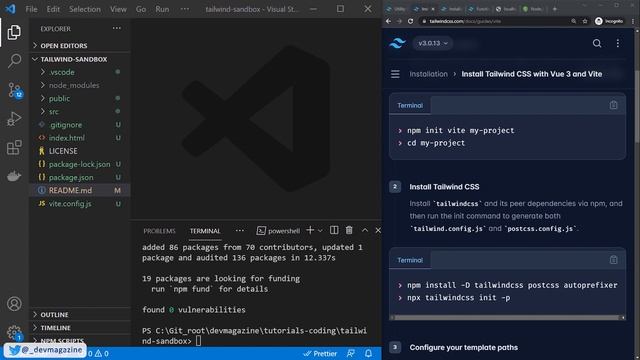The height and width of the screenshot is (360, 640).
Task: Expand the public folder
Action: coord(80,98)
